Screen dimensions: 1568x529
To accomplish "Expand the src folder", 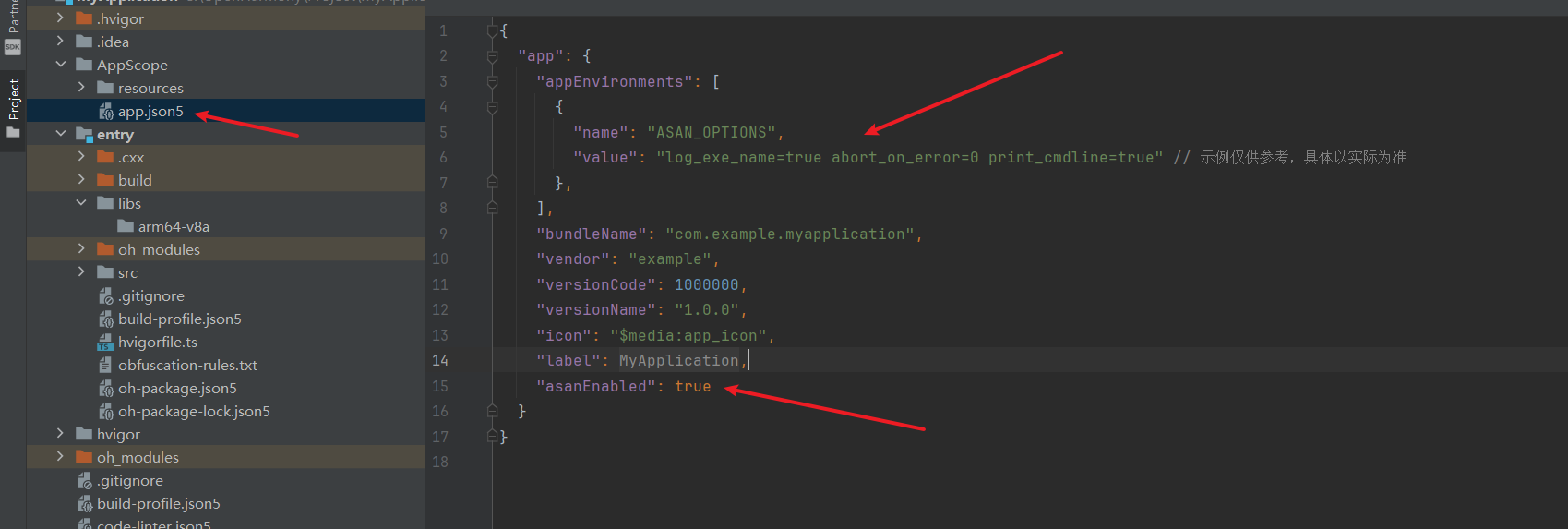I will [81, 272].
